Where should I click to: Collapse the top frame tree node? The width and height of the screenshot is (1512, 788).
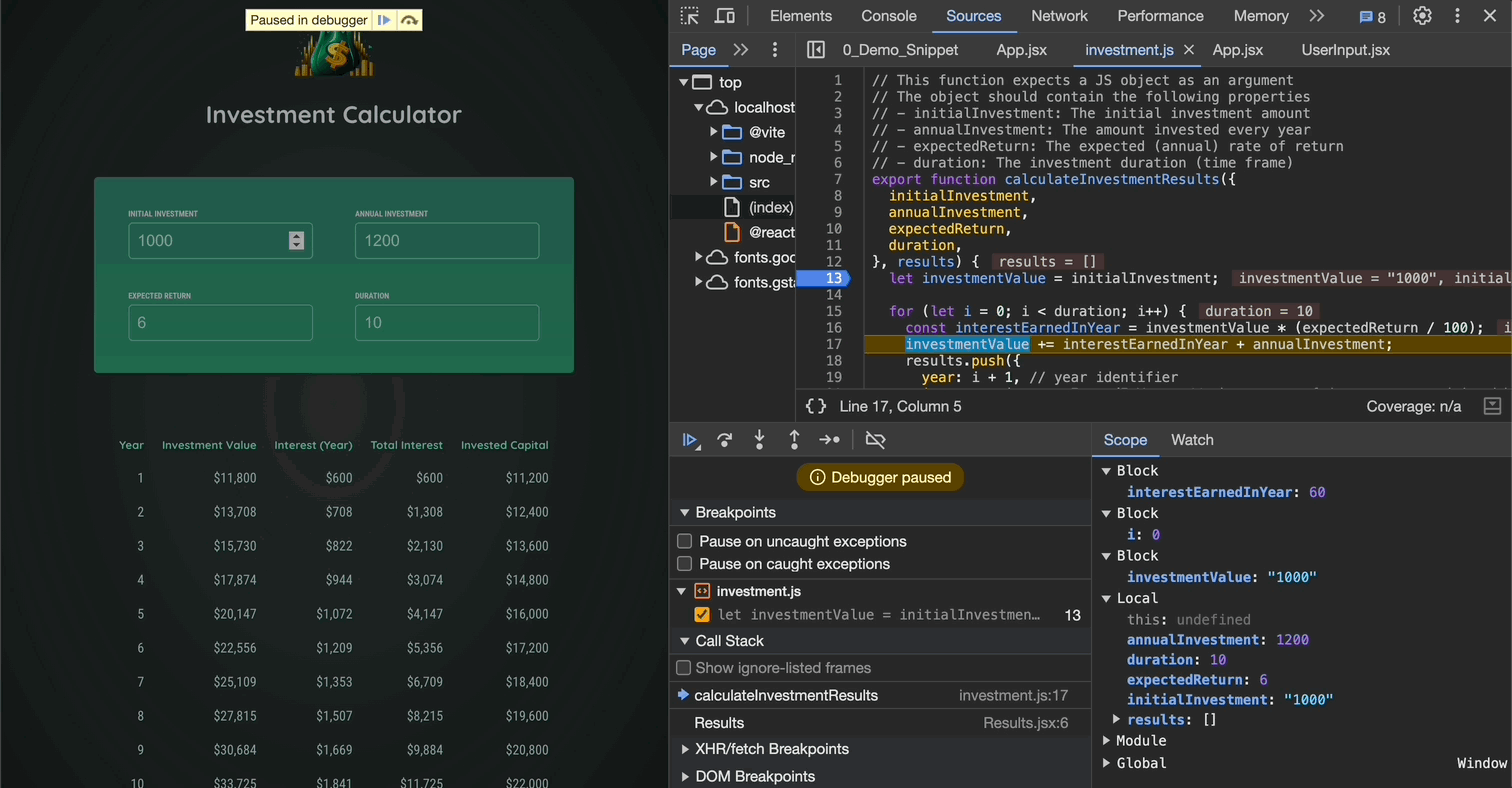tap(684, 82)
